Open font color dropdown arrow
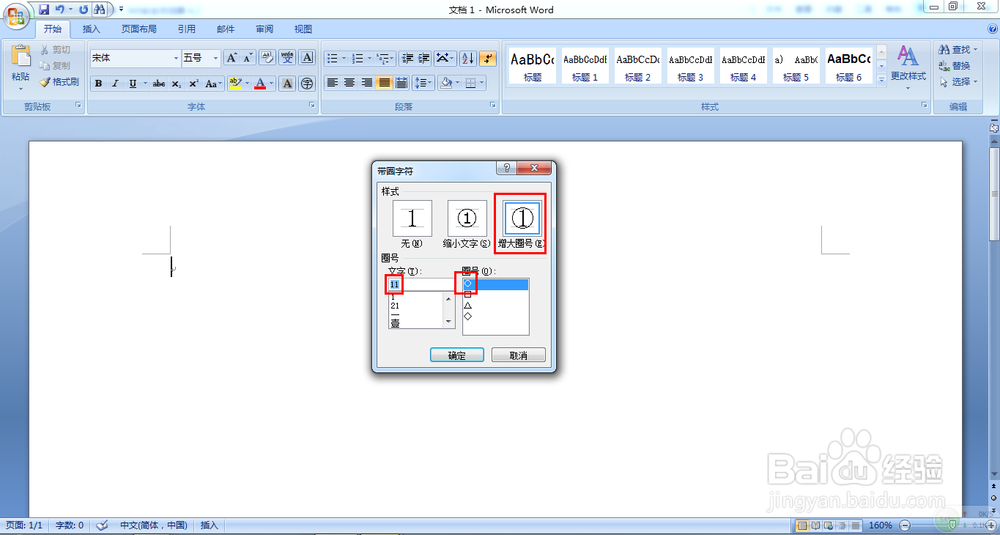1000x535 pixels. 272,84
